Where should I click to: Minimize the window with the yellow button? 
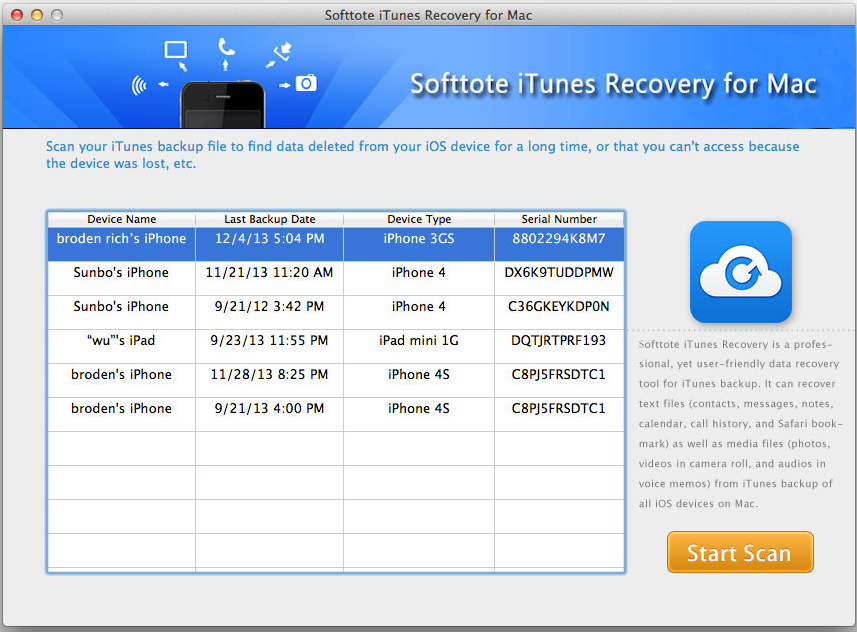pos(37,15)
